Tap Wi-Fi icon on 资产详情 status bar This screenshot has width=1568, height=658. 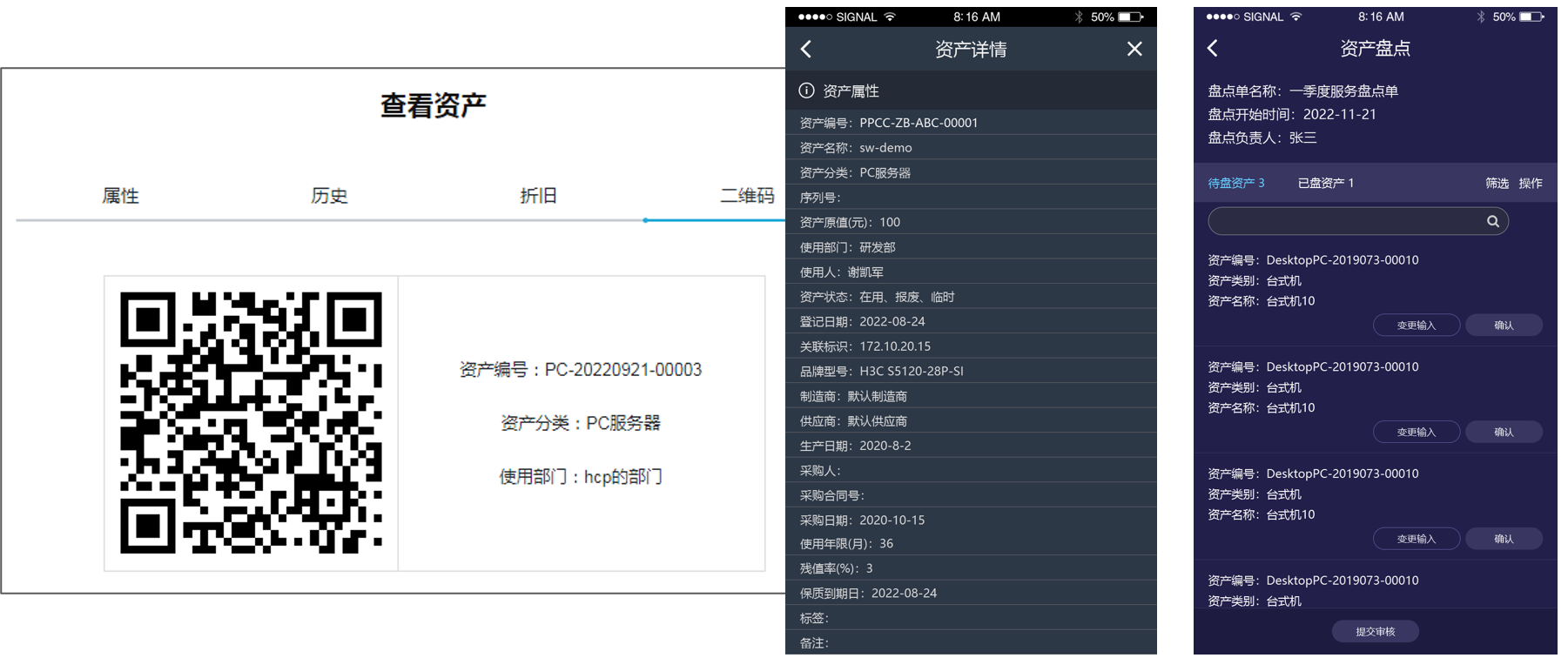[x=890, y=17]
